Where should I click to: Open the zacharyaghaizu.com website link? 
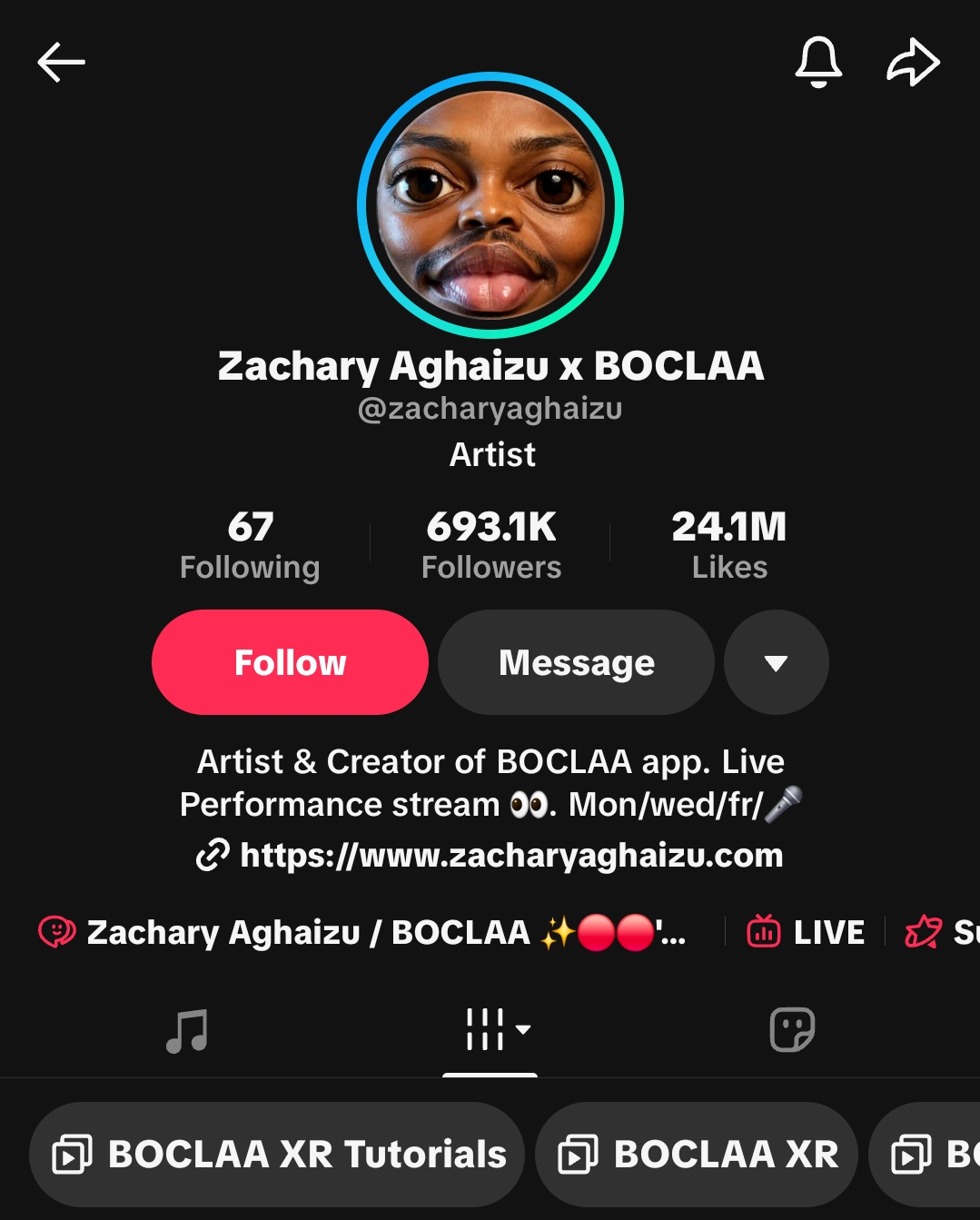[x=511, y=856]
